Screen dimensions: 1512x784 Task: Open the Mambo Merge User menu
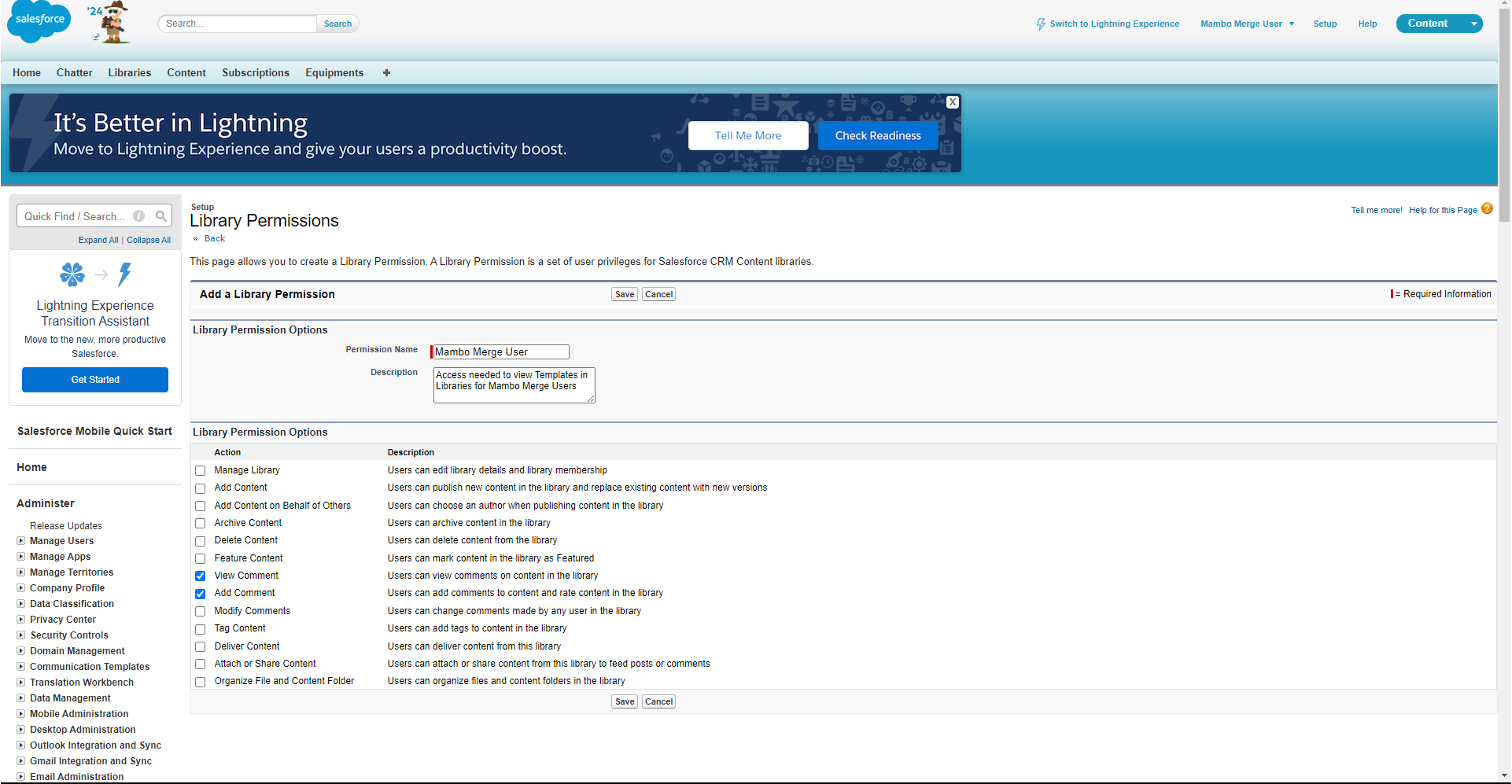(x=1247, y=24)
